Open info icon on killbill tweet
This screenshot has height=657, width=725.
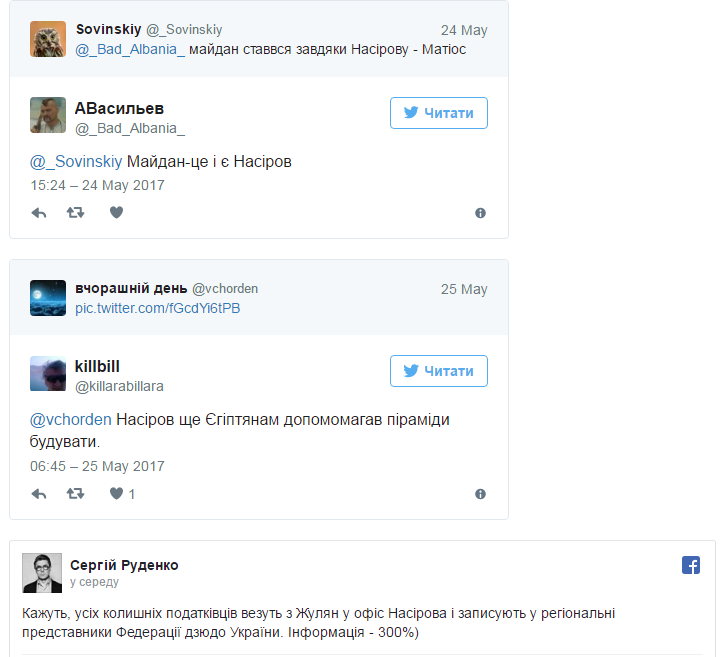tap(480, 494)
